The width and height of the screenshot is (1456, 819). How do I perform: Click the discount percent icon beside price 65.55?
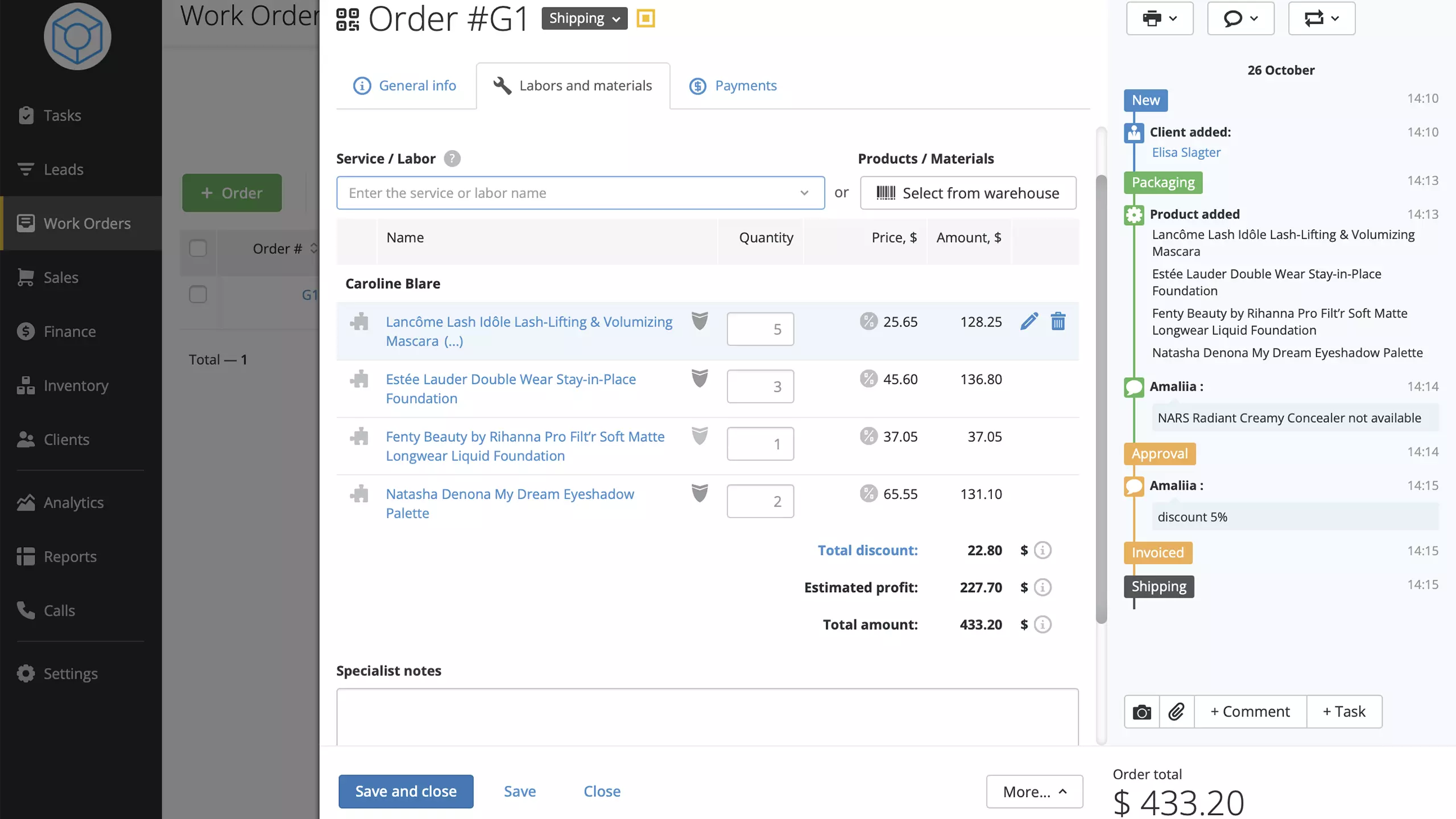pos(868,494)
